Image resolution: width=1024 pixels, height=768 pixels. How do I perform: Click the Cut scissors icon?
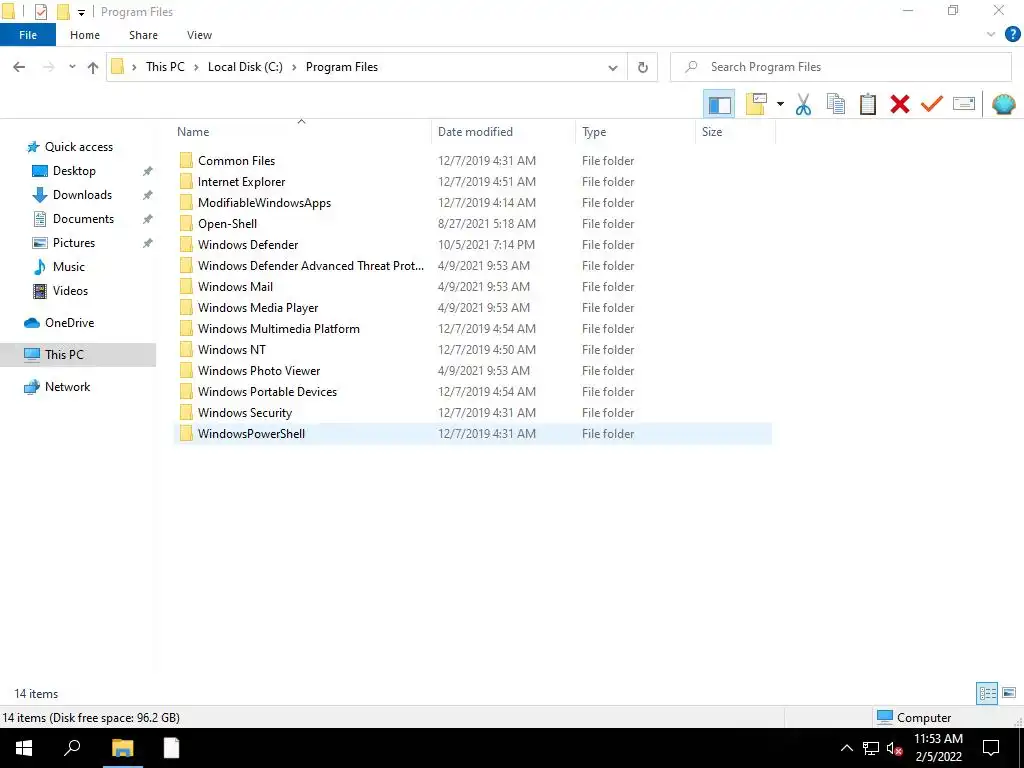(803, 104)
